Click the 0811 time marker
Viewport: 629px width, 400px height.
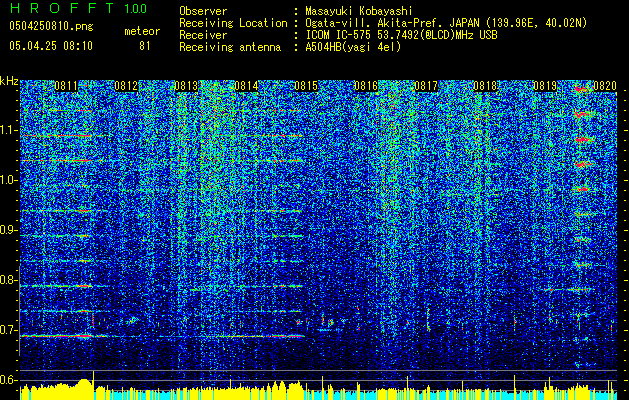pos(66,85)
